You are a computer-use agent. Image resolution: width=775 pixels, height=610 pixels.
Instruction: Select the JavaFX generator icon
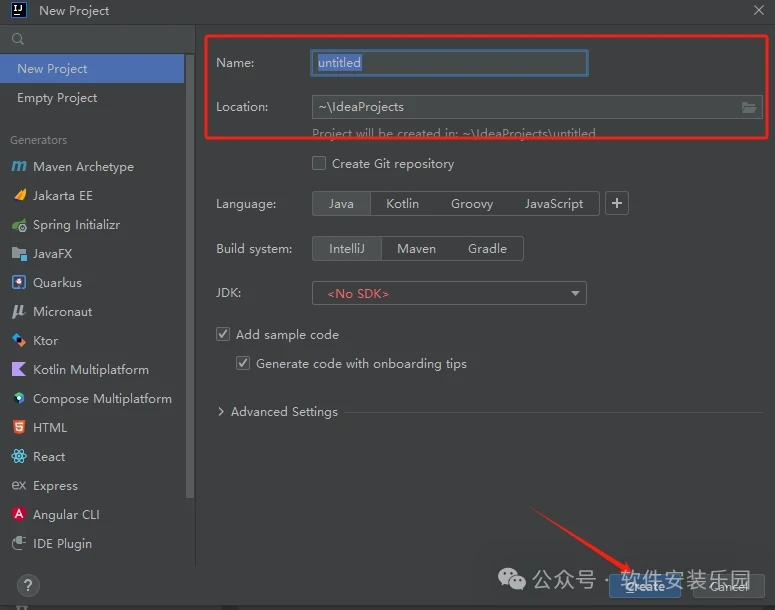19,254
